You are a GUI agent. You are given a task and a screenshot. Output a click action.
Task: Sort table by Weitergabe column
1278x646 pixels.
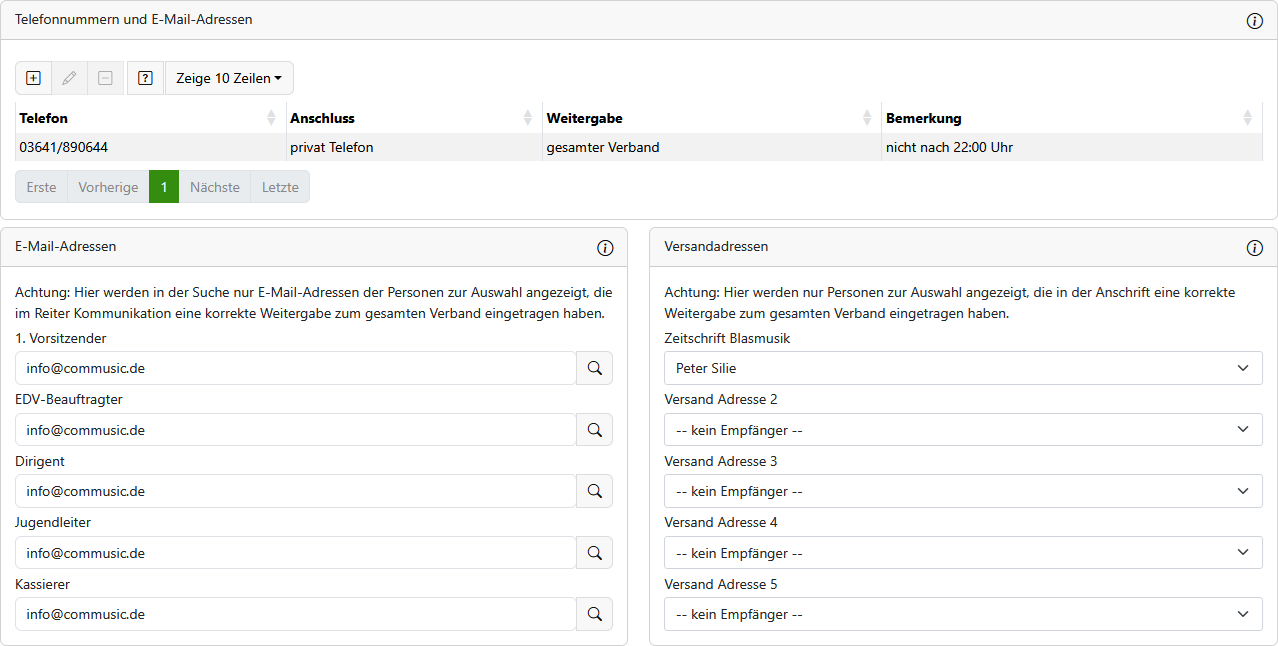711,118
